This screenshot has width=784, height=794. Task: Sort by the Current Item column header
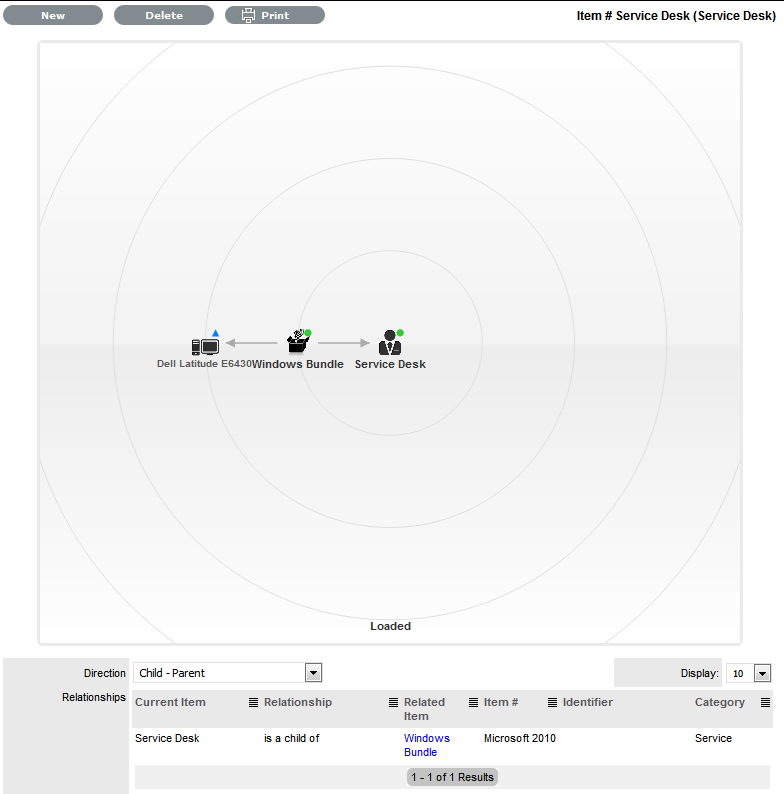click(x=170, y=702)
